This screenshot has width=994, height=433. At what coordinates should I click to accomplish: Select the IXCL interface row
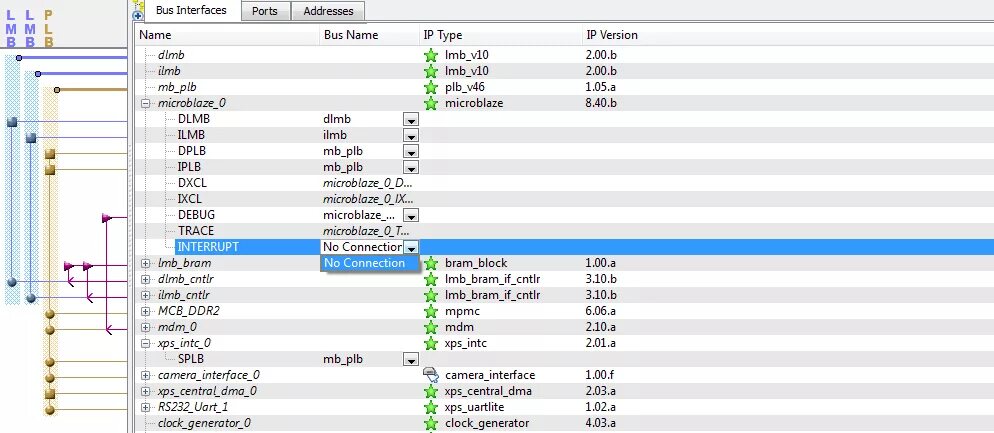point(564,199)
